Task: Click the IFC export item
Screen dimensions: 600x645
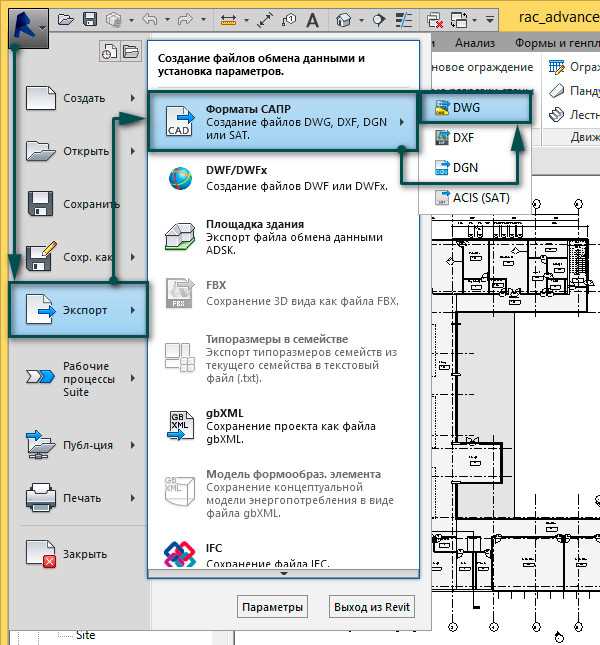Action: click(284, 554)
